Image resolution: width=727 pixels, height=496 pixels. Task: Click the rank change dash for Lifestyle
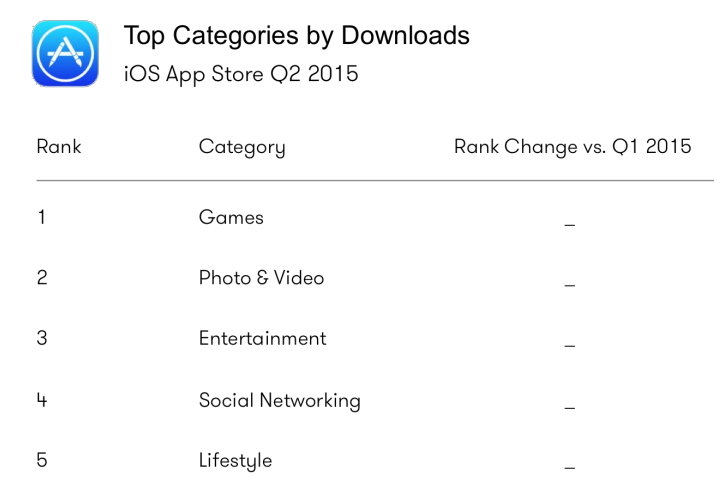[x=569, y=467]
